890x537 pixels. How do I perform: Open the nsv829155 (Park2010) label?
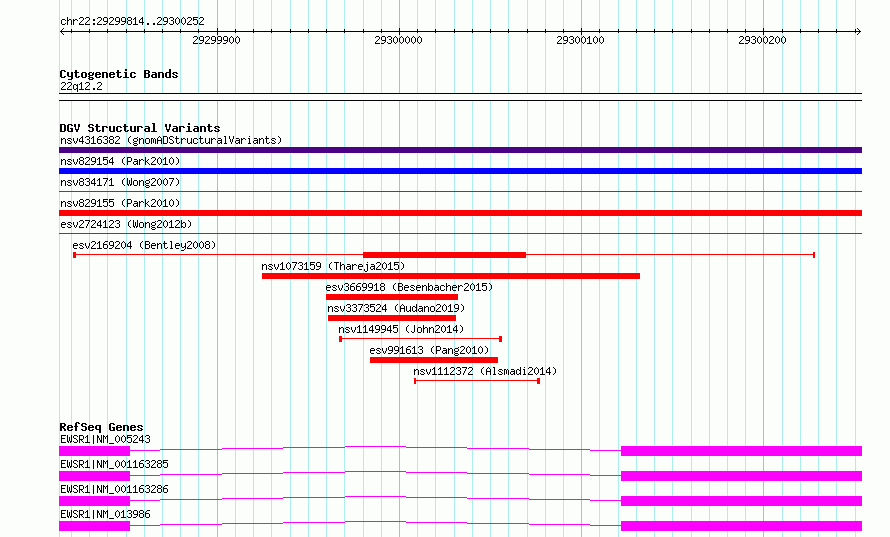(x=120, y=203)
